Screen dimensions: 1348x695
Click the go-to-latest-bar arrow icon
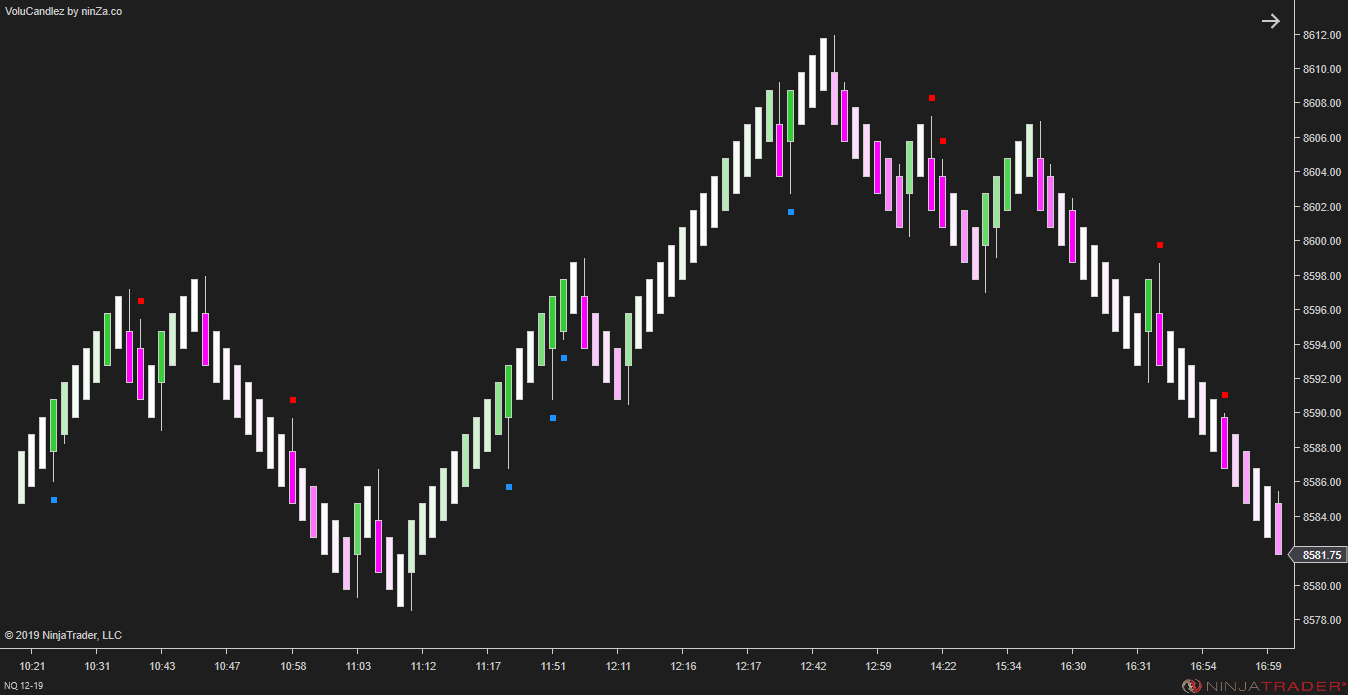click(x=1270, y=20)
